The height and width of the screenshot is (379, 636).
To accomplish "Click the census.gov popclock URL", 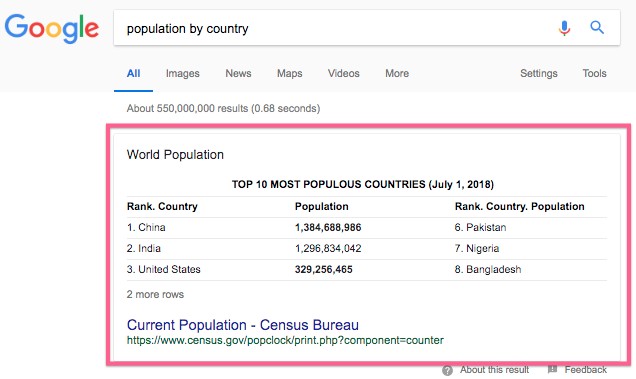I will pyautogui.click(x=285, y=340).
